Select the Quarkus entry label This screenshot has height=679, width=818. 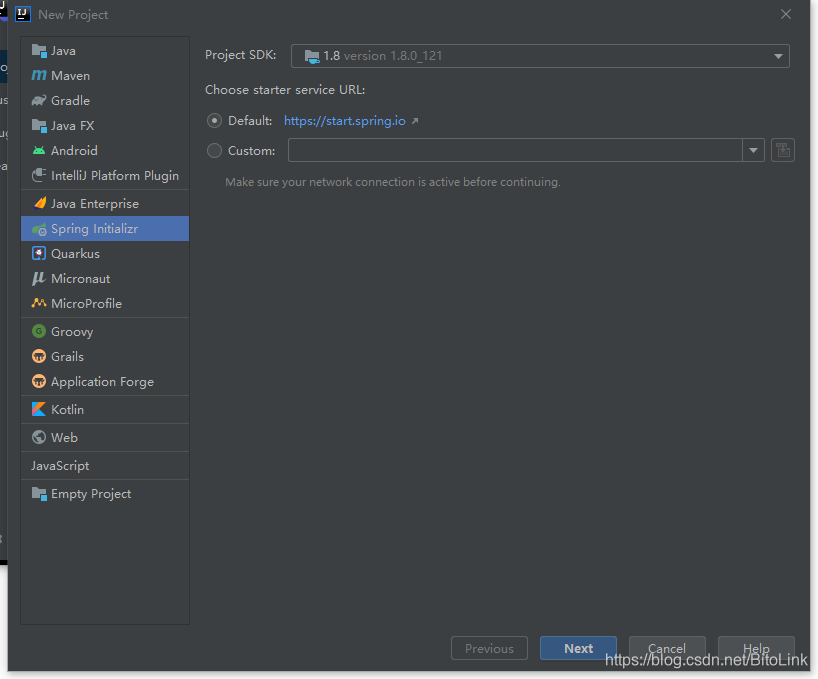click(75, 253)
